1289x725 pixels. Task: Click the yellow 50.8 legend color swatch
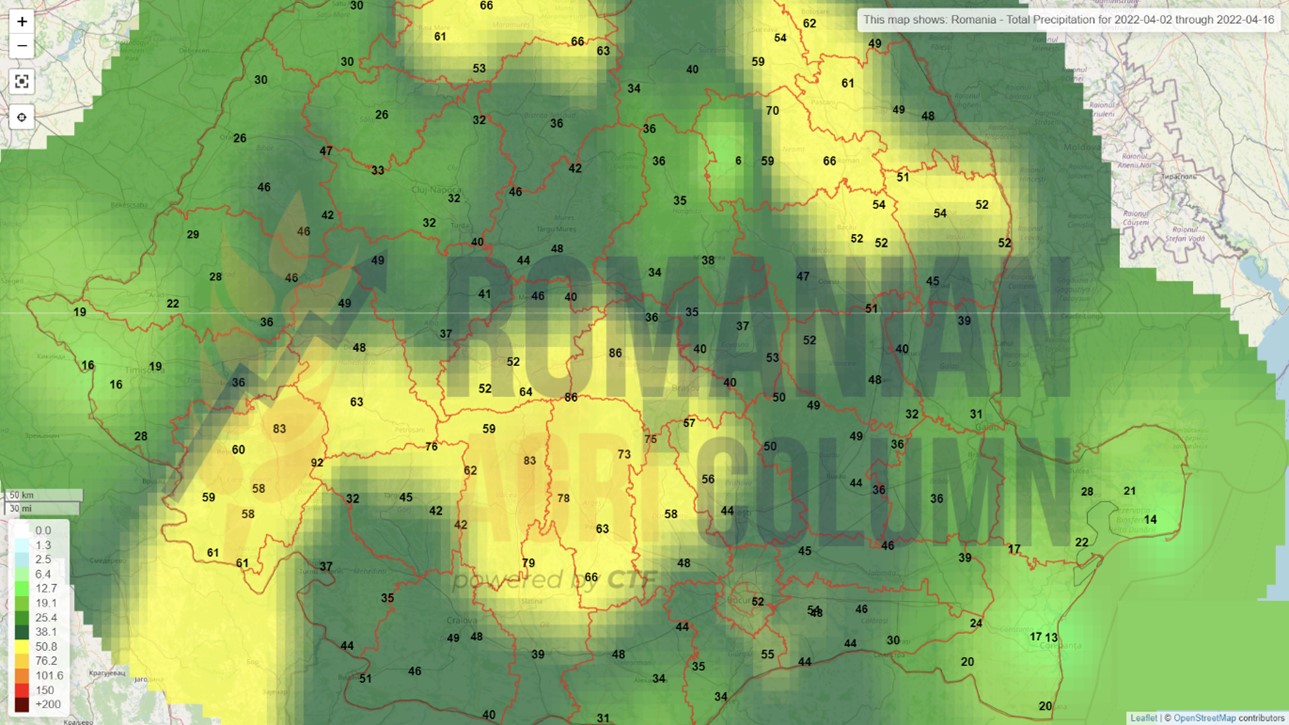pos(22,647)
